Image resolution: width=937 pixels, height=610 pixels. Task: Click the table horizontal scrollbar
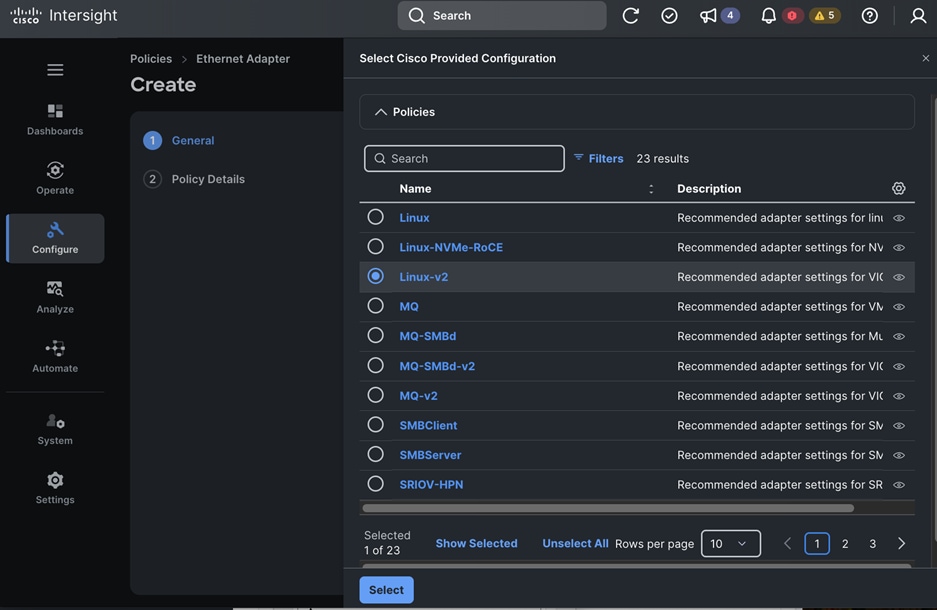[608, 508]
